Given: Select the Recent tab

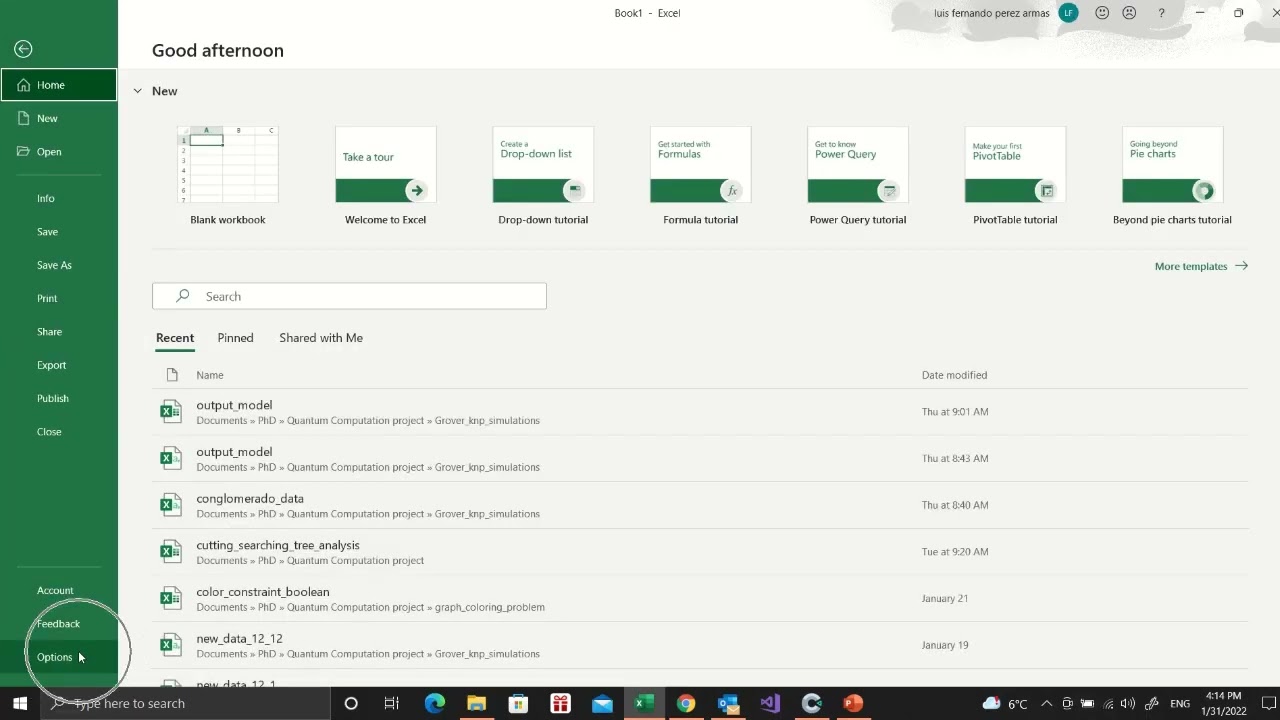Looking at the screenshot, I should pyautogui.click(x=175, y=338).
